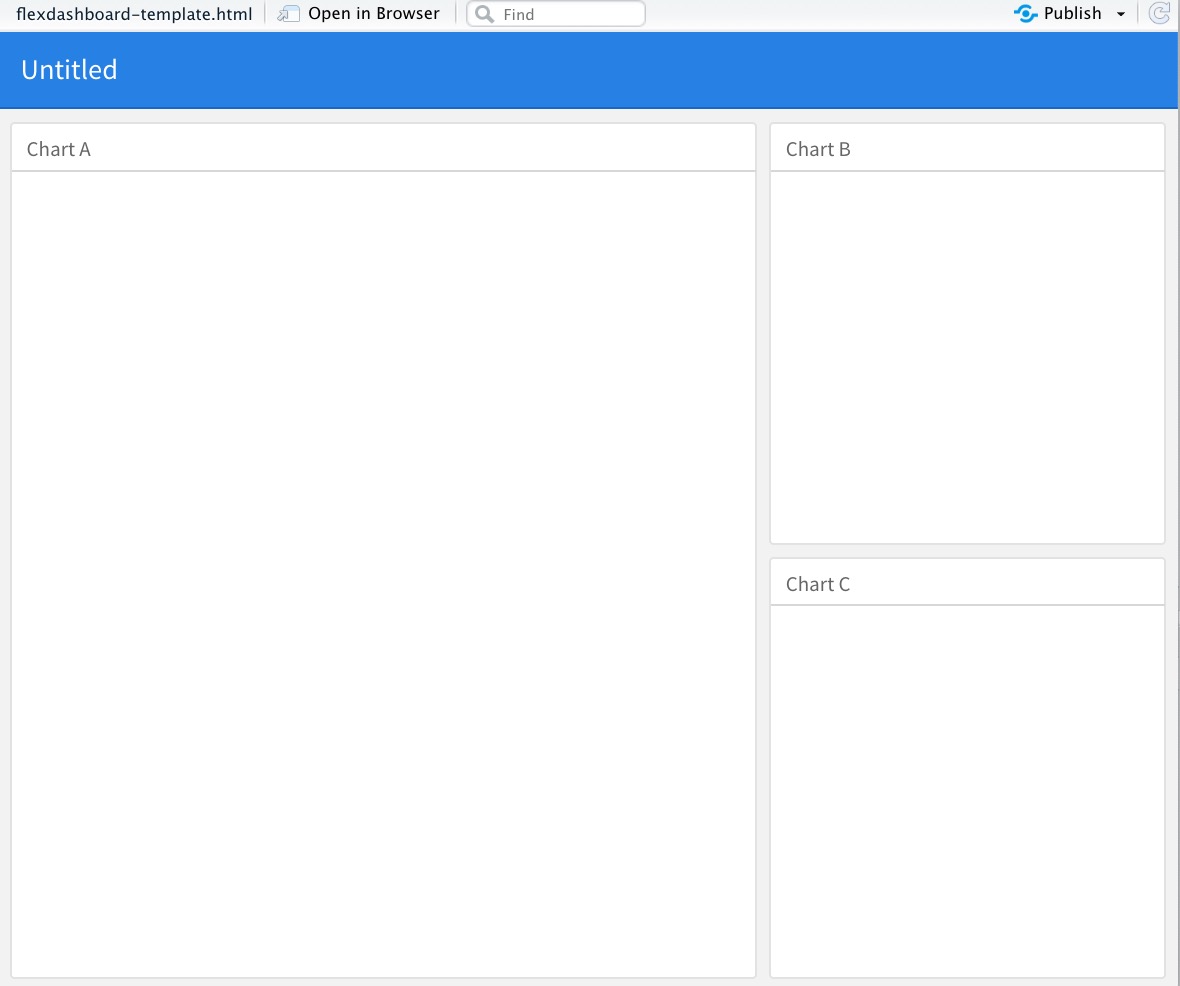Click the Untitled dashboard title
The height and width of the screenshot is (986, 1180).
point(69,70)
